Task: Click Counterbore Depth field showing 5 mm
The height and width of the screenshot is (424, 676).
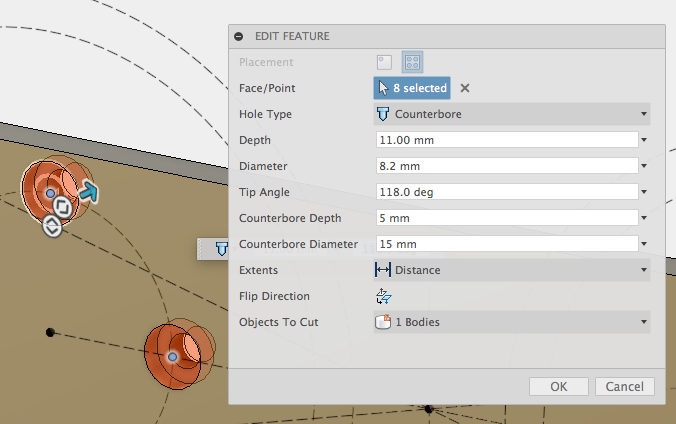Action: coord(507,218)
